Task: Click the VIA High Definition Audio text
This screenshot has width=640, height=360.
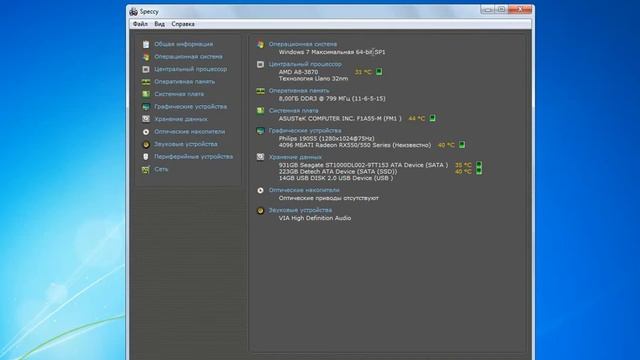Action: pos(315,218)
